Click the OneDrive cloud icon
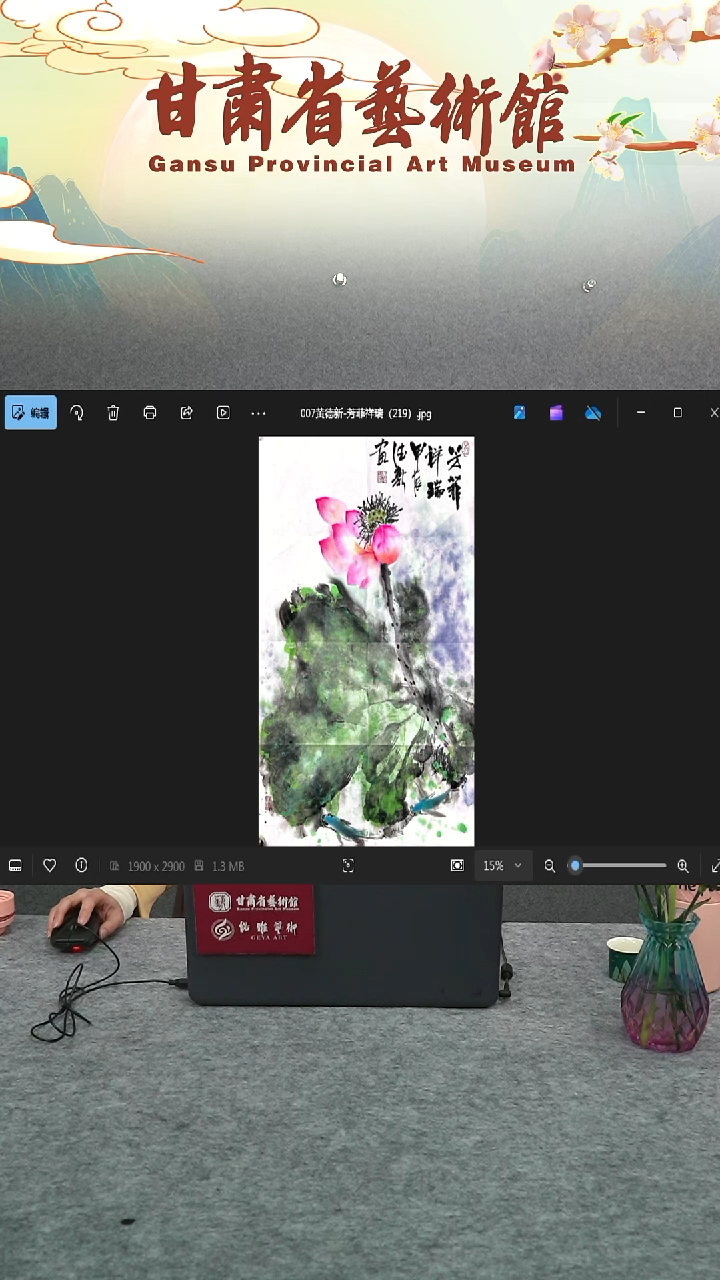The width and height of the screenshot is (720, 1280). [593, 413]
